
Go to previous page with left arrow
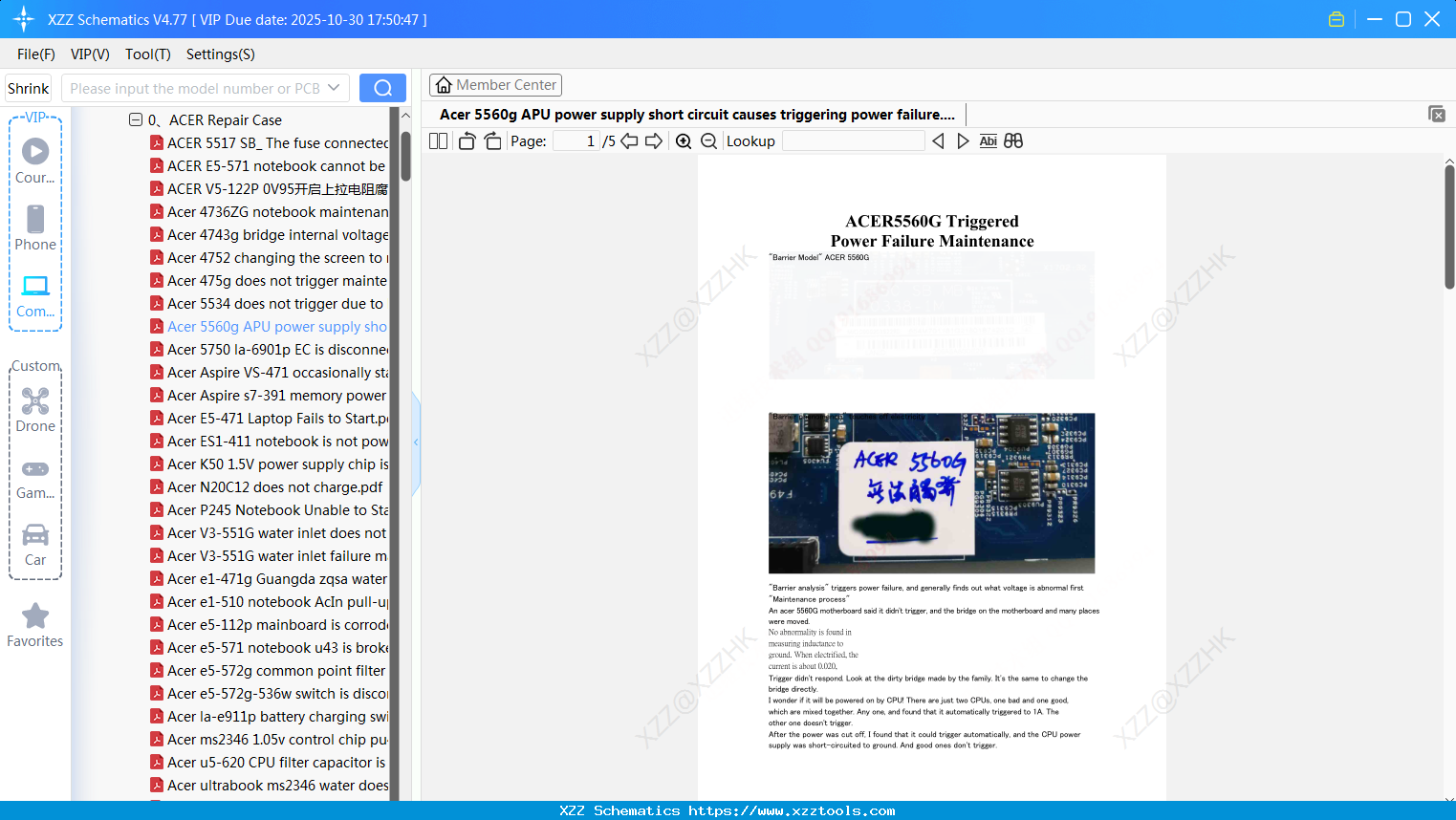[x=629, y=141]
